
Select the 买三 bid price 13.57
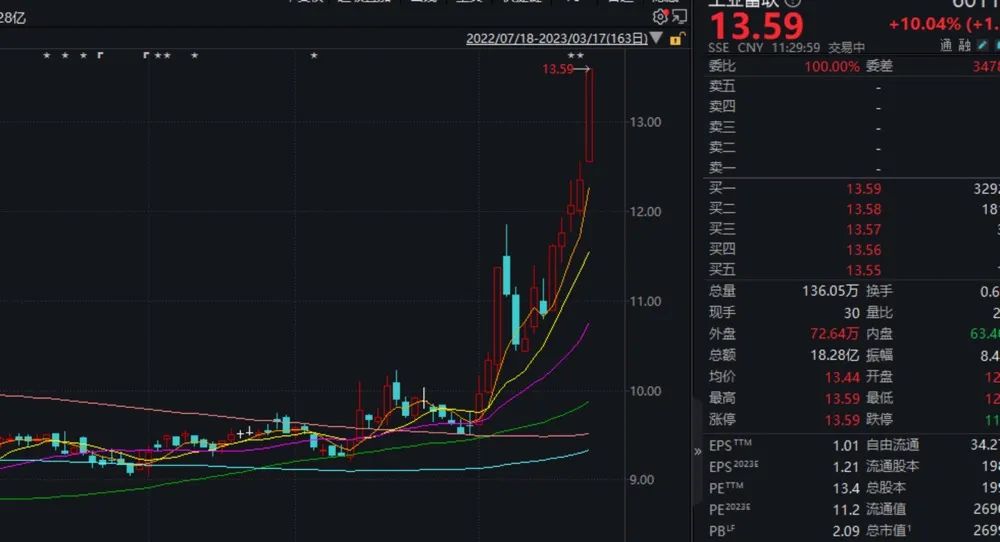pyautogui.click(x=864, y=230)
